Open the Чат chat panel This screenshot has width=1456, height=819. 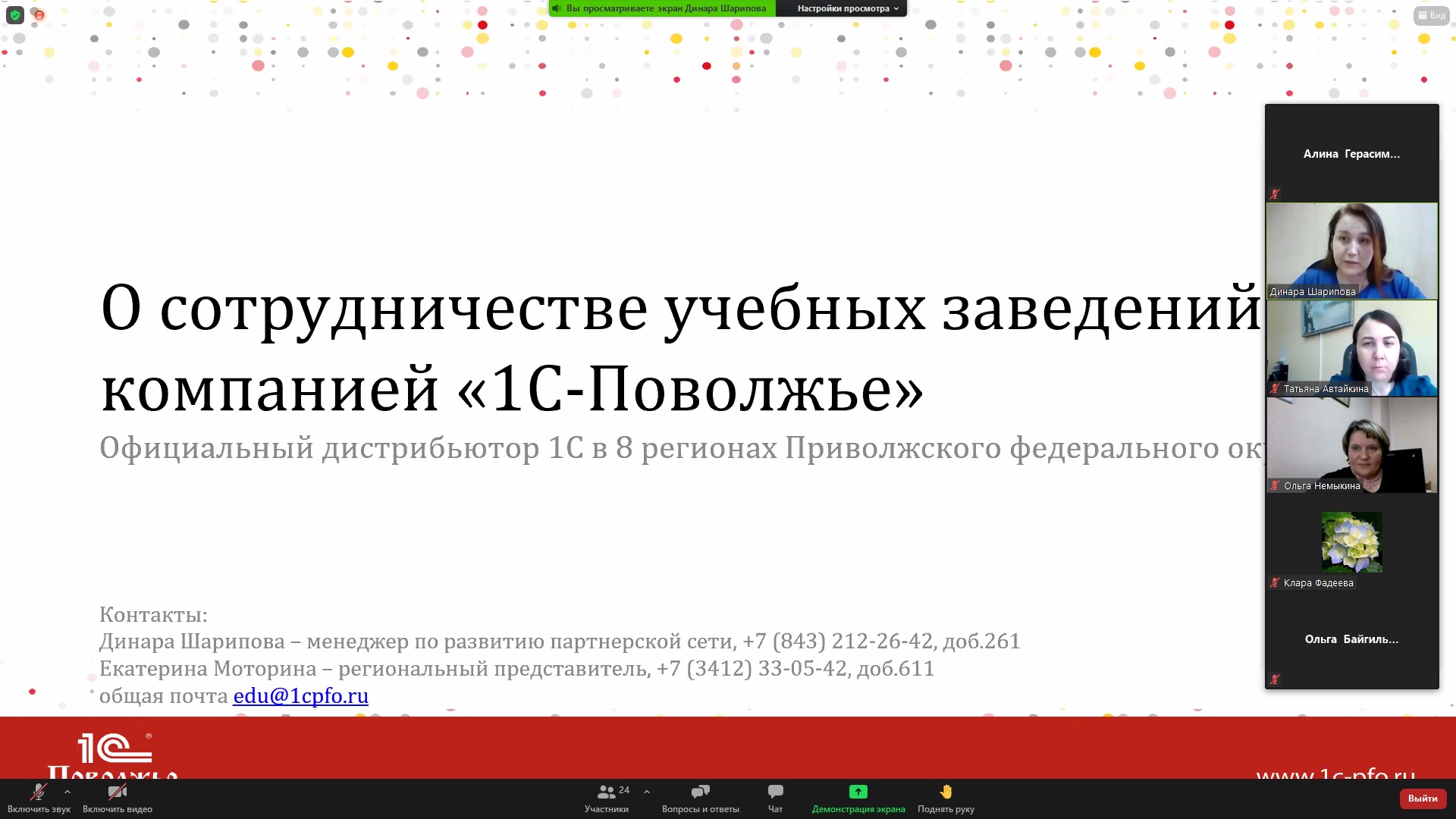click(775, 799)
